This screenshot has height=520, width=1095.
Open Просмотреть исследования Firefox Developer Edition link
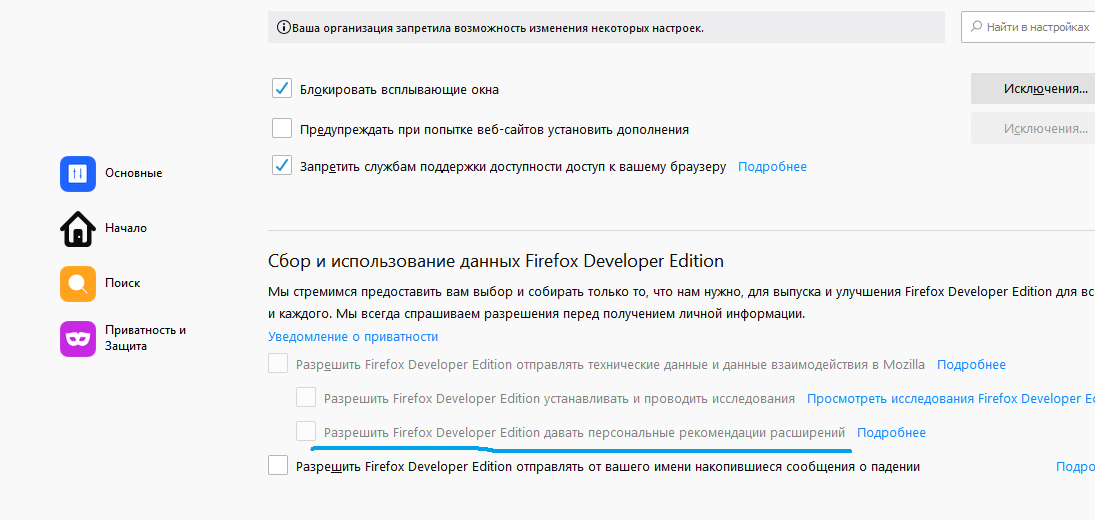[x=951, y=399]
